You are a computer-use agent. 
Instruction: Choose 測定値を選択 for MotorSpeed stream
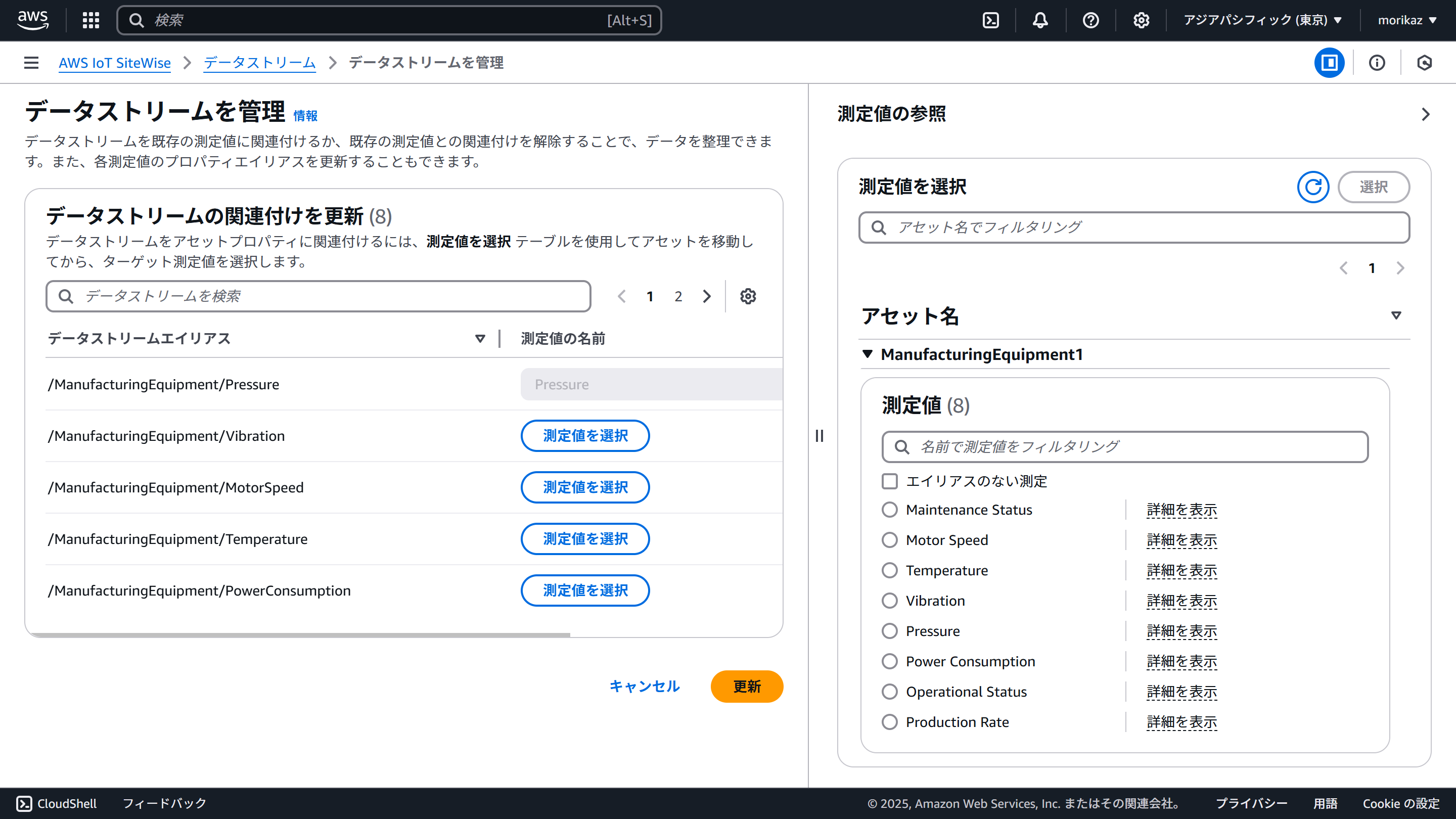[585, 487]
